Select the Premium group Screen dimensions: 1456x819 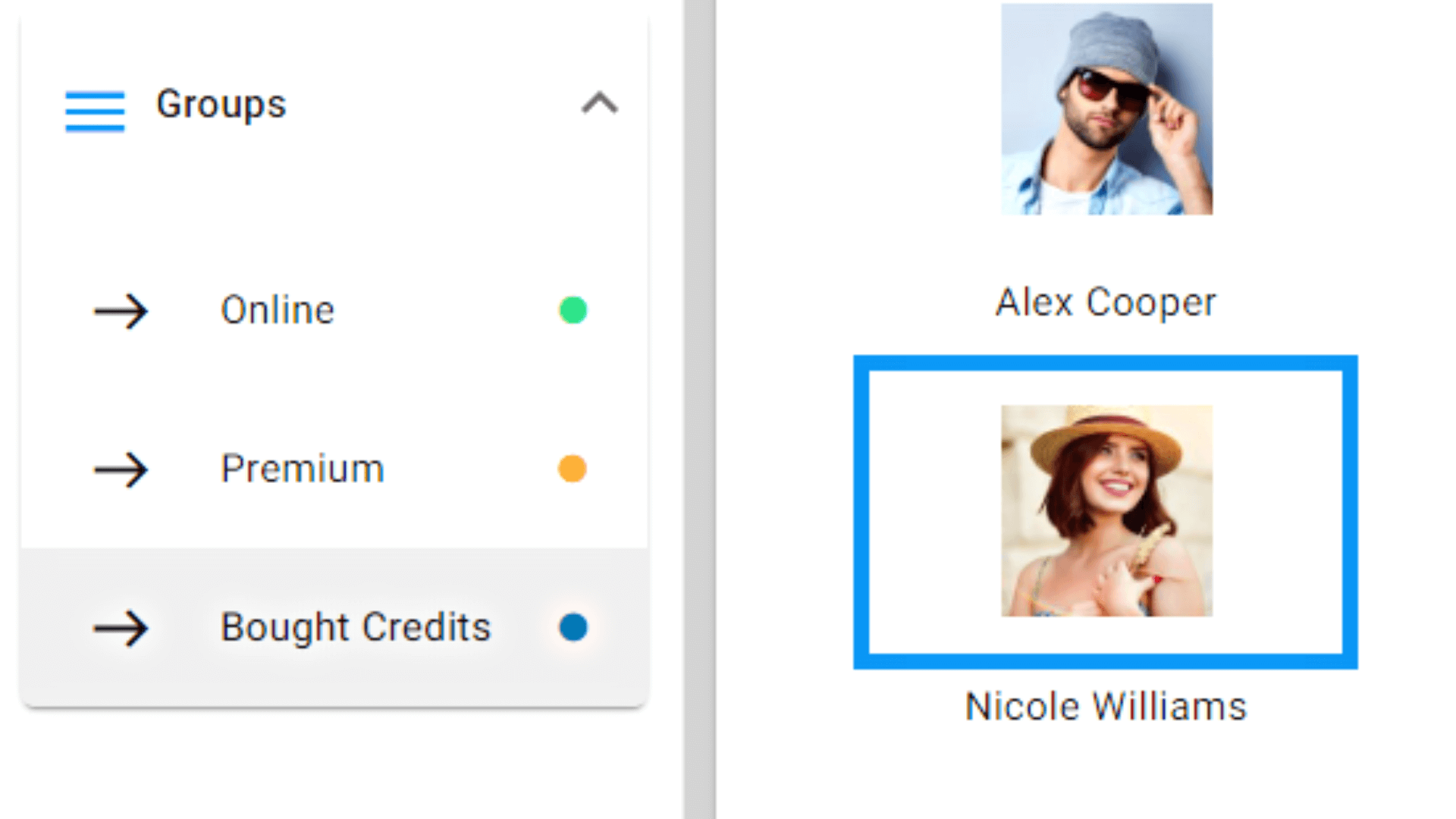(x=302, y=469)
